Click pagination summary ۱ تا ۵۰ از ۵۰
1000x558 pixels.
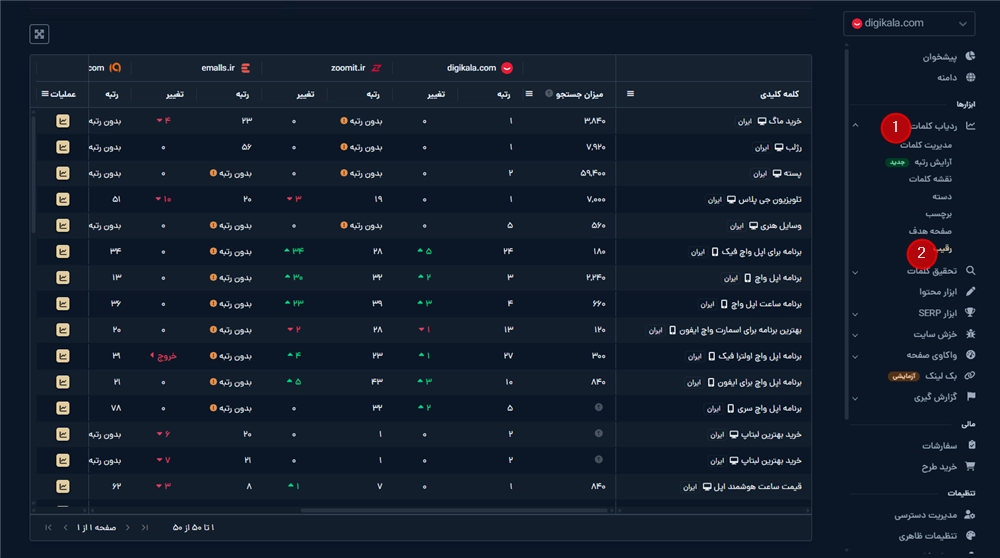[194, 527]
